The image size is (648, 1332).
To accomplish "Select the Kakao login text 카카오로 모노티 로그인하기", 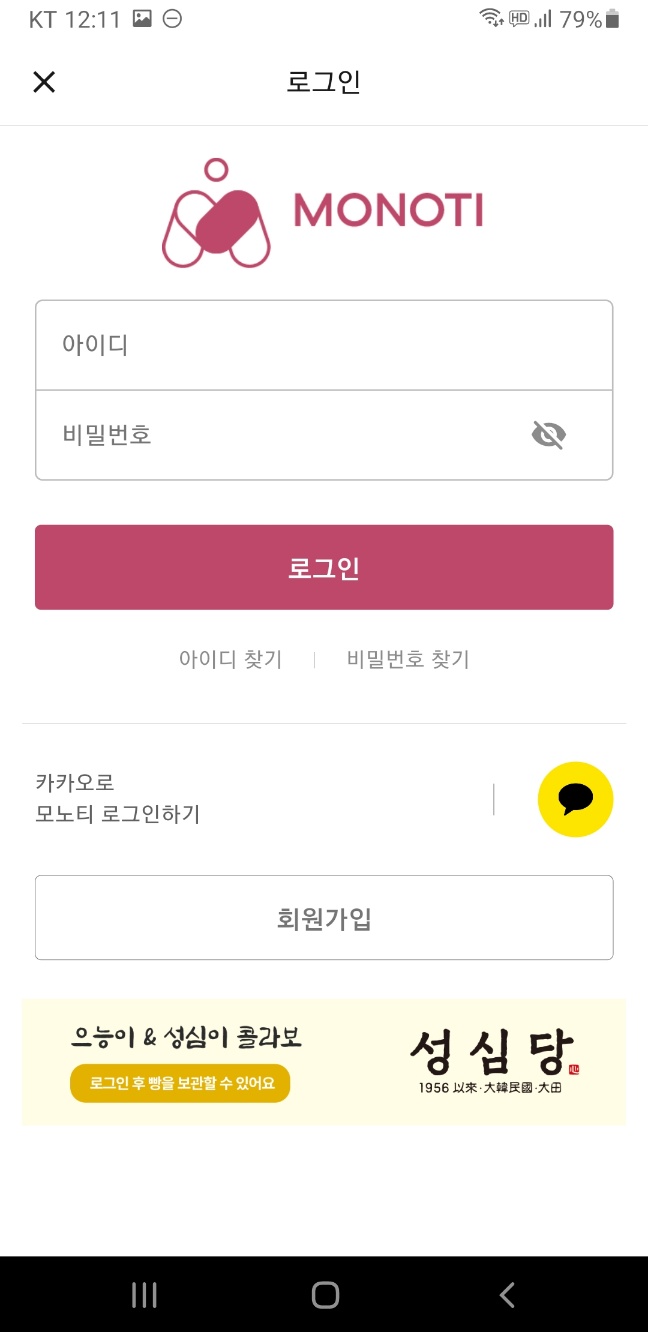I will pos(117,799).
